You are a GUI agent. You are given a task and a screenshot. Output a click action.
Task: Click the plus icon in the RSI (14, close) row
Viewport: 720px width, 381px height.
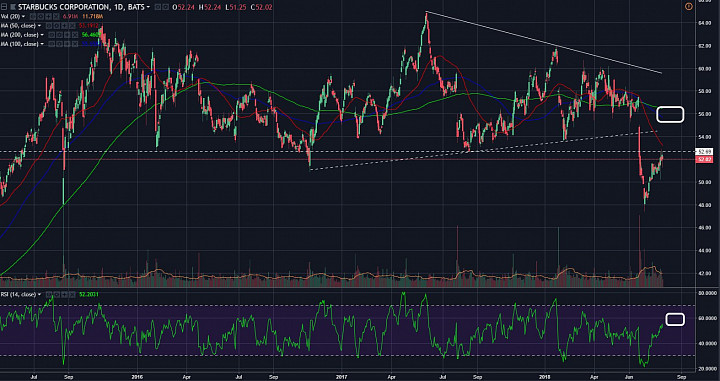tap(64, 294)
